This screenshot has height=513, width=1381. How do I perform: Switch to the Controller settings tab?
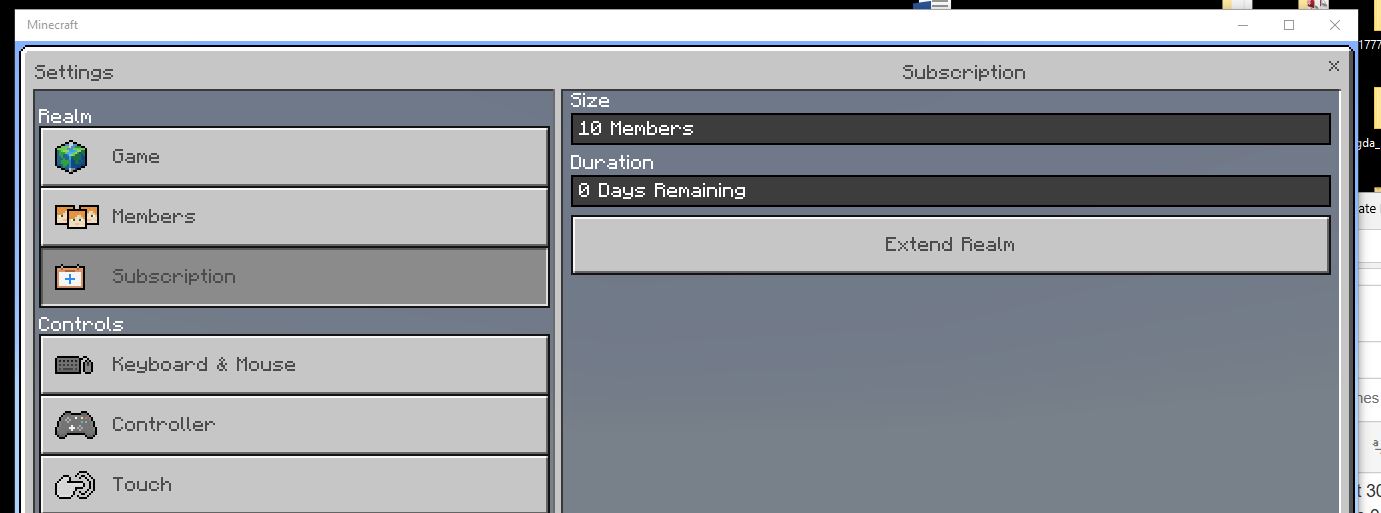coord(295,425)
